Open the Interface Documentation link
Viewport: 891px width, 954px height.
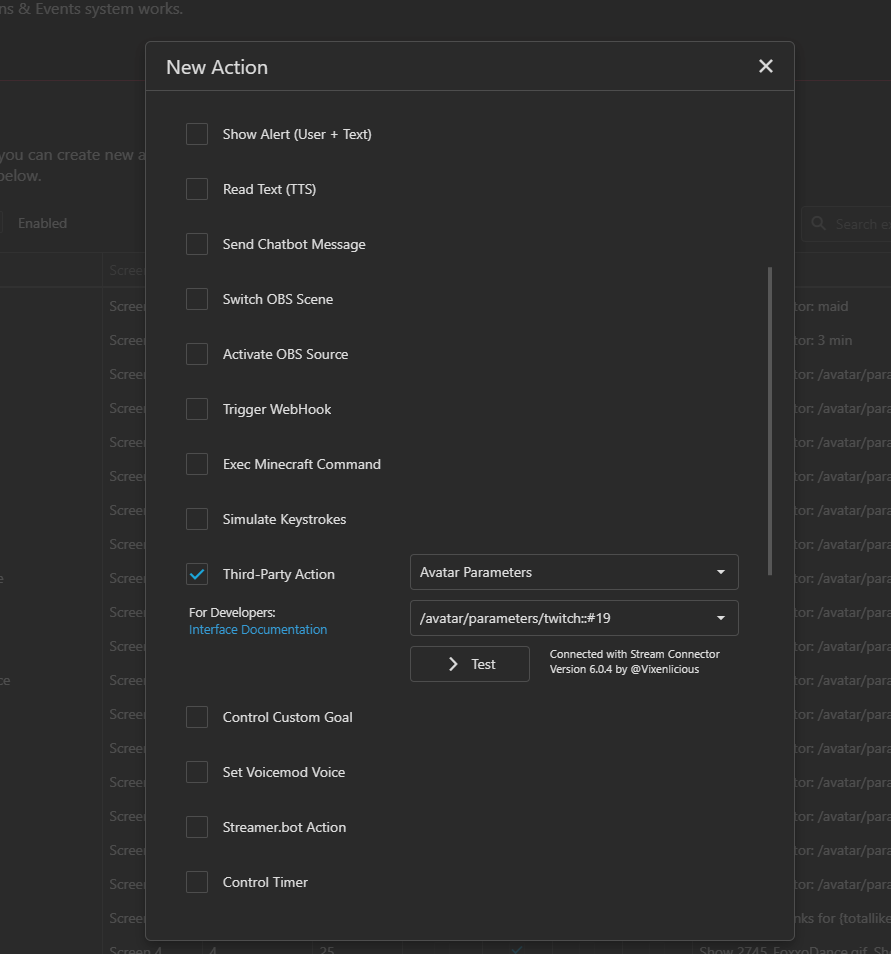258,630
